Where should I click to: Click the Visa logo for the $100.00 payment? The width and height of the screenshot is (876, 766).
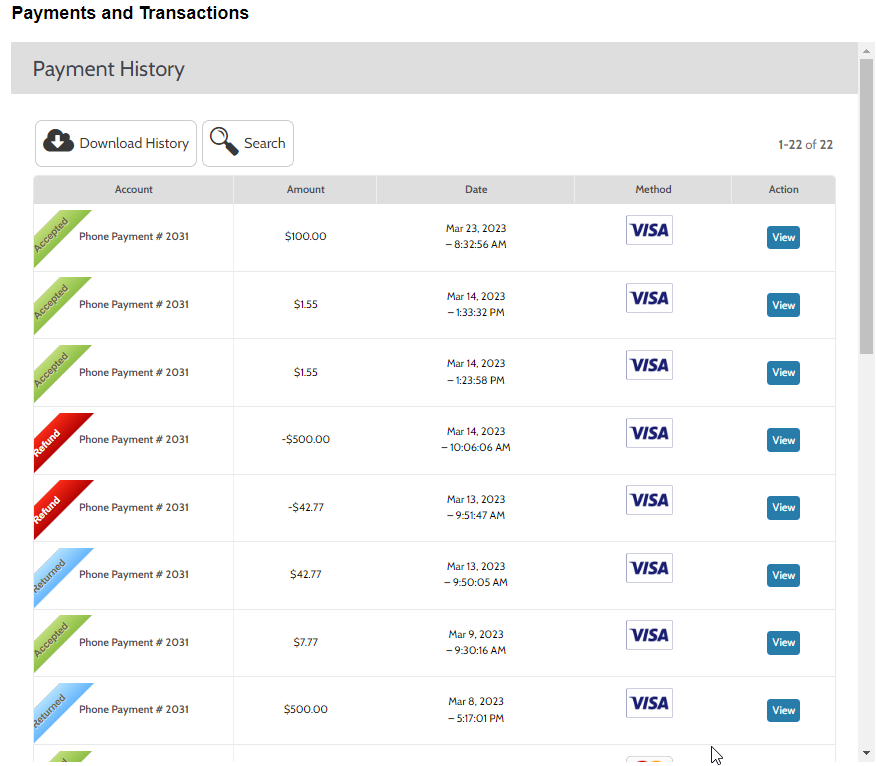click(649, 230)
